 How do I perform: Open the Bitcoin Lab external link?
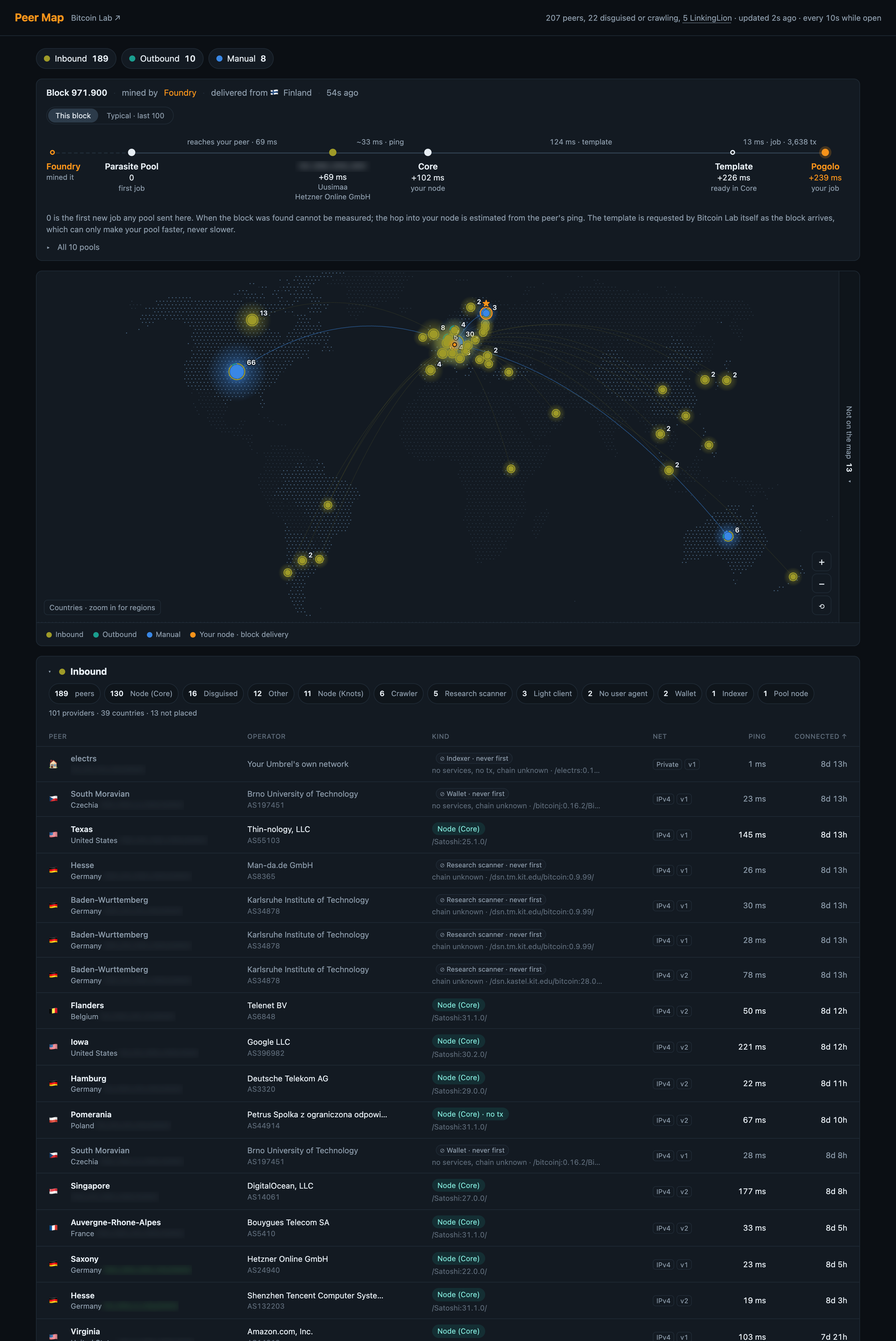(95, 18)
